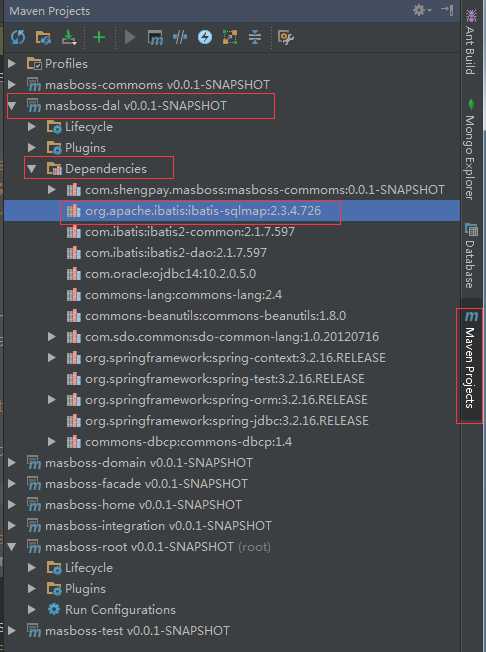This screenshot has height=652, width=486.
Task: Expand masboss-home module arrow
Action: [x=12, y=504]
